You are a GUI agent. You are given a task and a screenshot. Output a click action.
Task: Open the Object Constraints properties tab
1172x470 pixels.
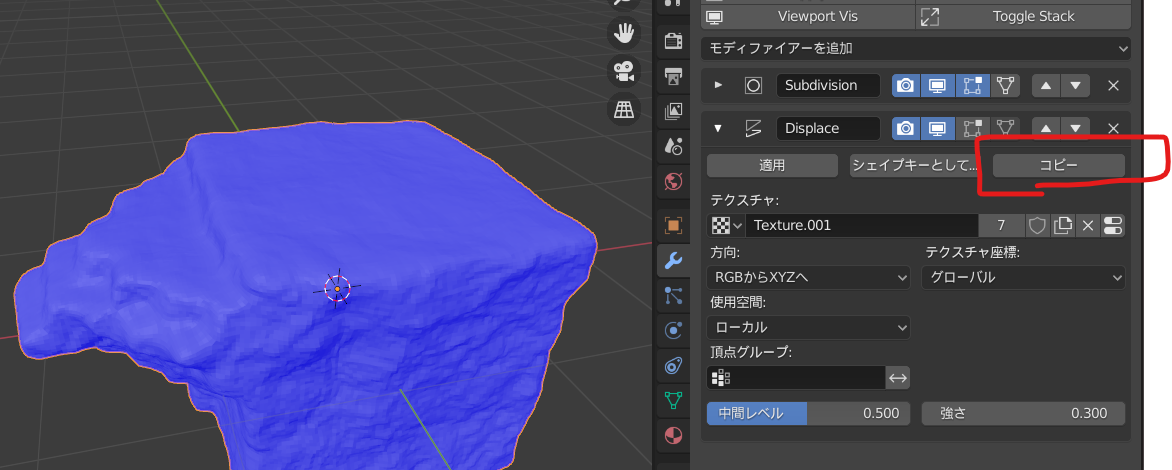(x=673, y=365)
